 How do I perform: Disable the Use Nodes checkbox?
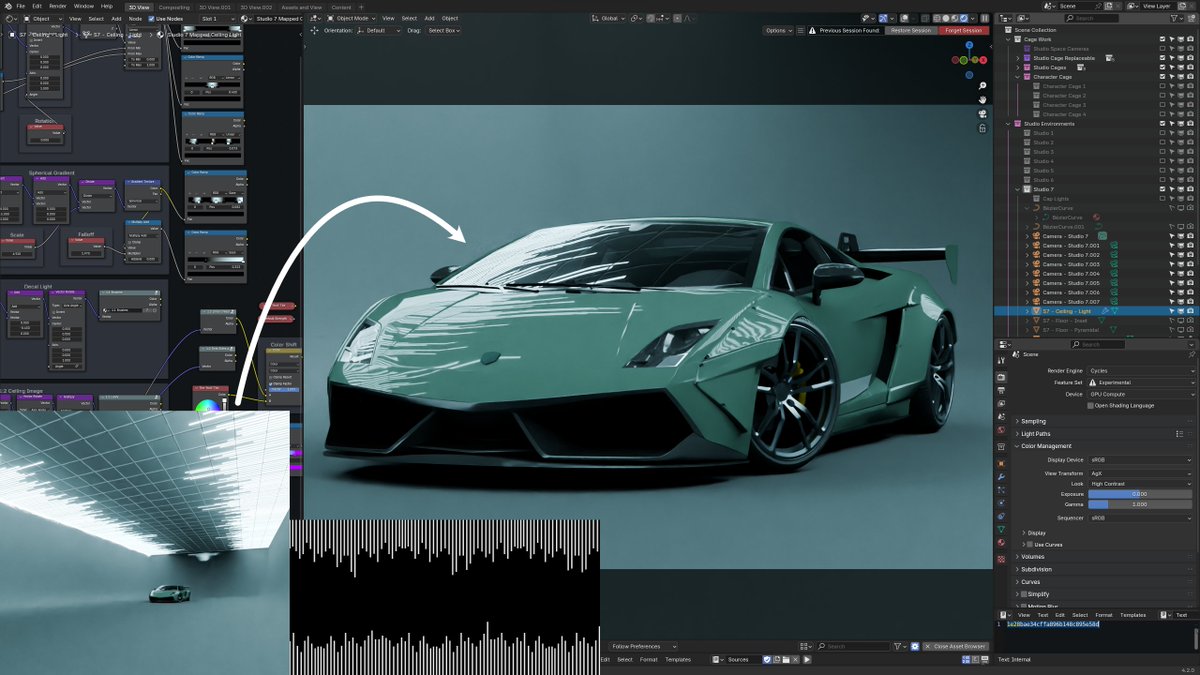[149, 18]
